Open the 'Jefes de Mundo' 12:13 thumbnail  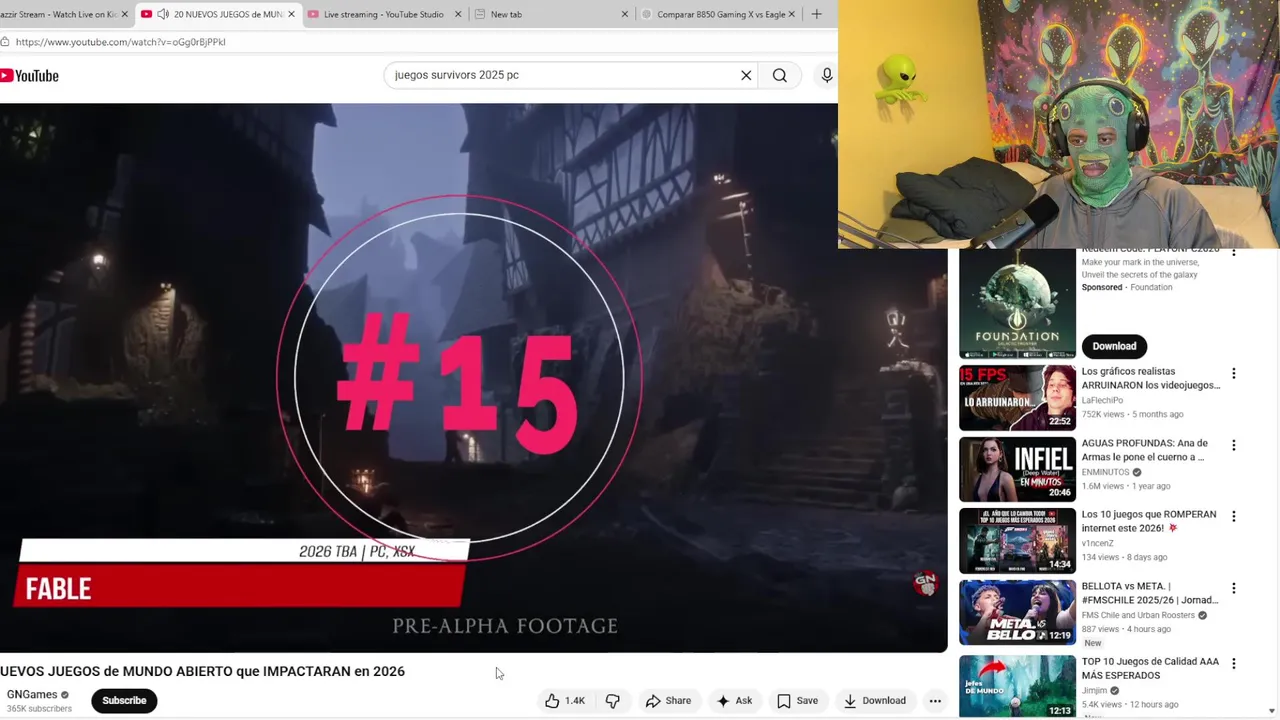1017,687
